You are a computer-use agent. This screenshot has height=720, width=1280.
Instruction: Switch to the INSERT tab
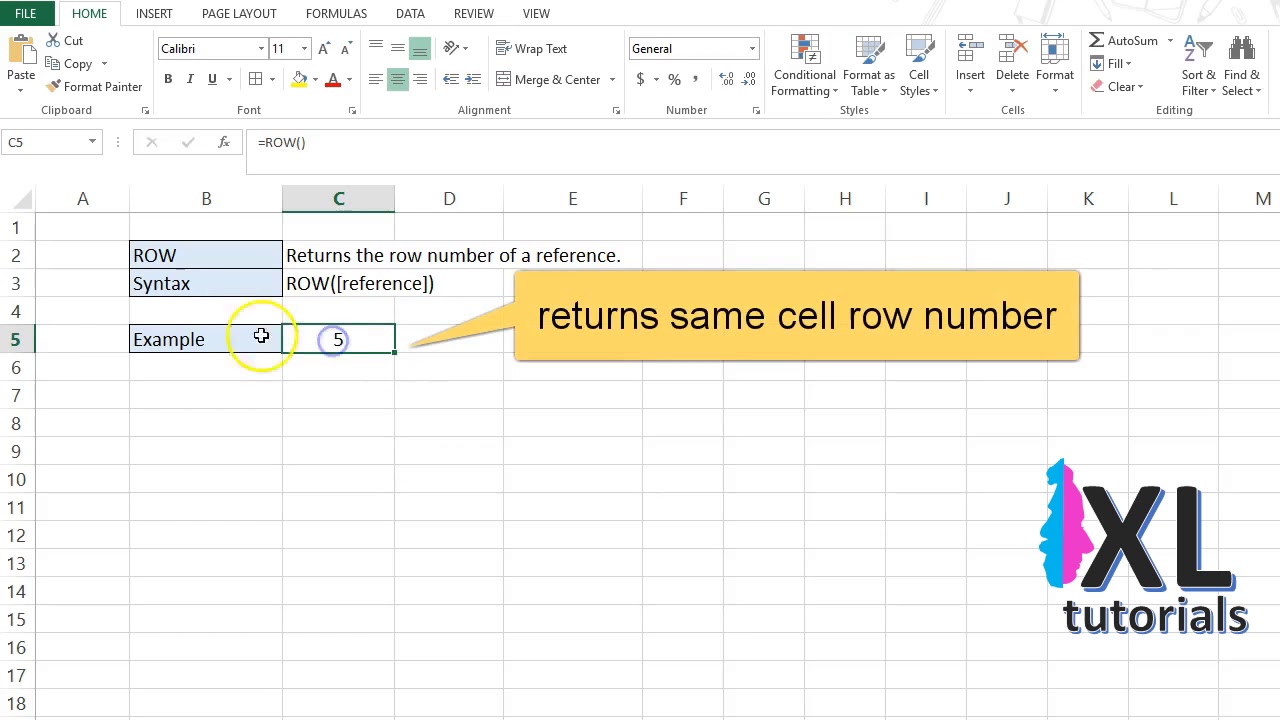pyautogui.click(x=154, y=14)
